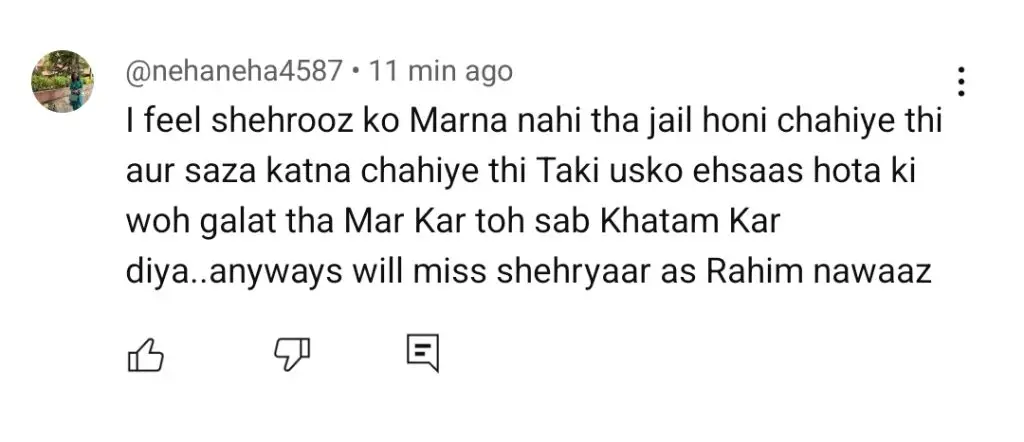Click the line beginning "woh galat tha"

pyautogui.click(x=453, y=222)
